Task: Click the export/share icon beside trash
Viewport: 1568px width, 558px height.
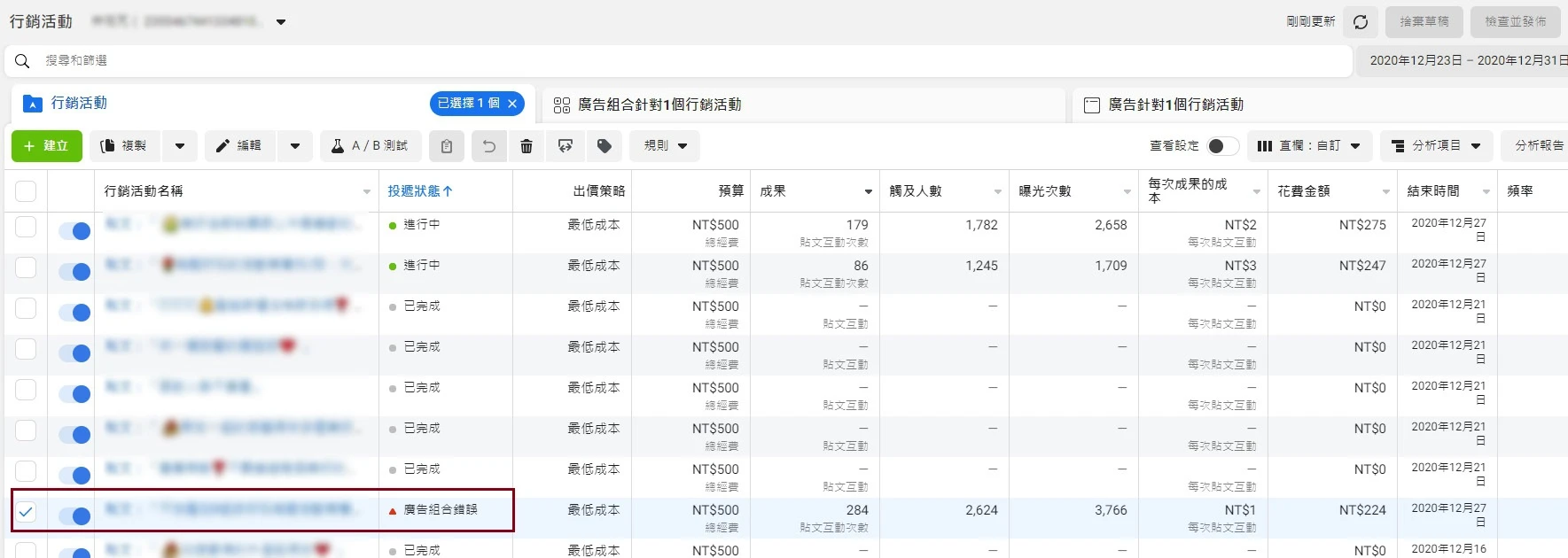Action: point(566,146)
